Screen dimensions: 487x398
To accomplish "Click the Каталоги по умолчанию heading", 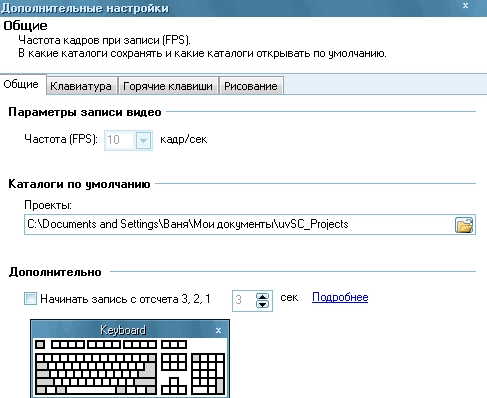I will tap(79, 184).
